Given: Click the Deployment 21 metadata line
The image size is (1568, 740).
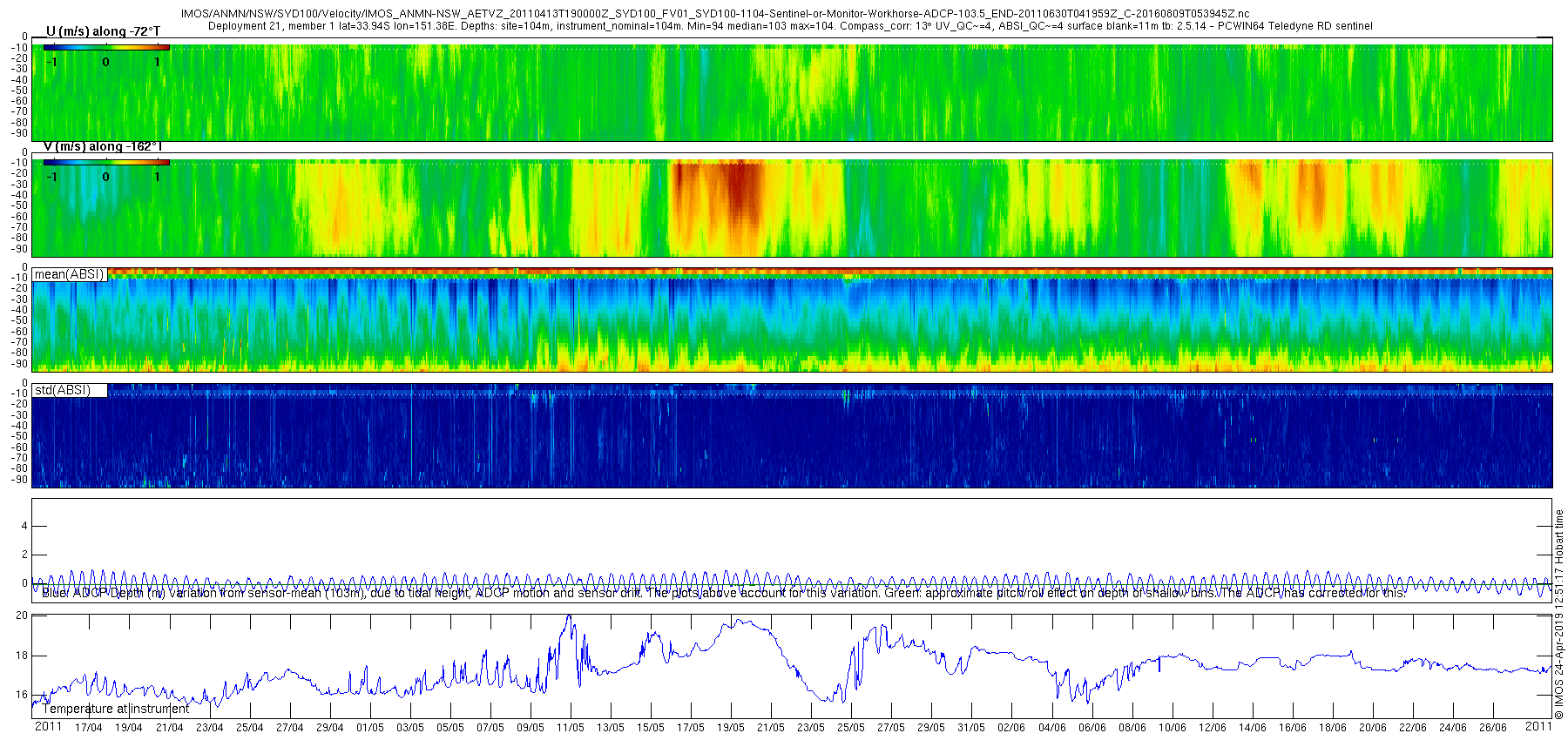Looking at the screenshot, I should (x=789, y=26).
